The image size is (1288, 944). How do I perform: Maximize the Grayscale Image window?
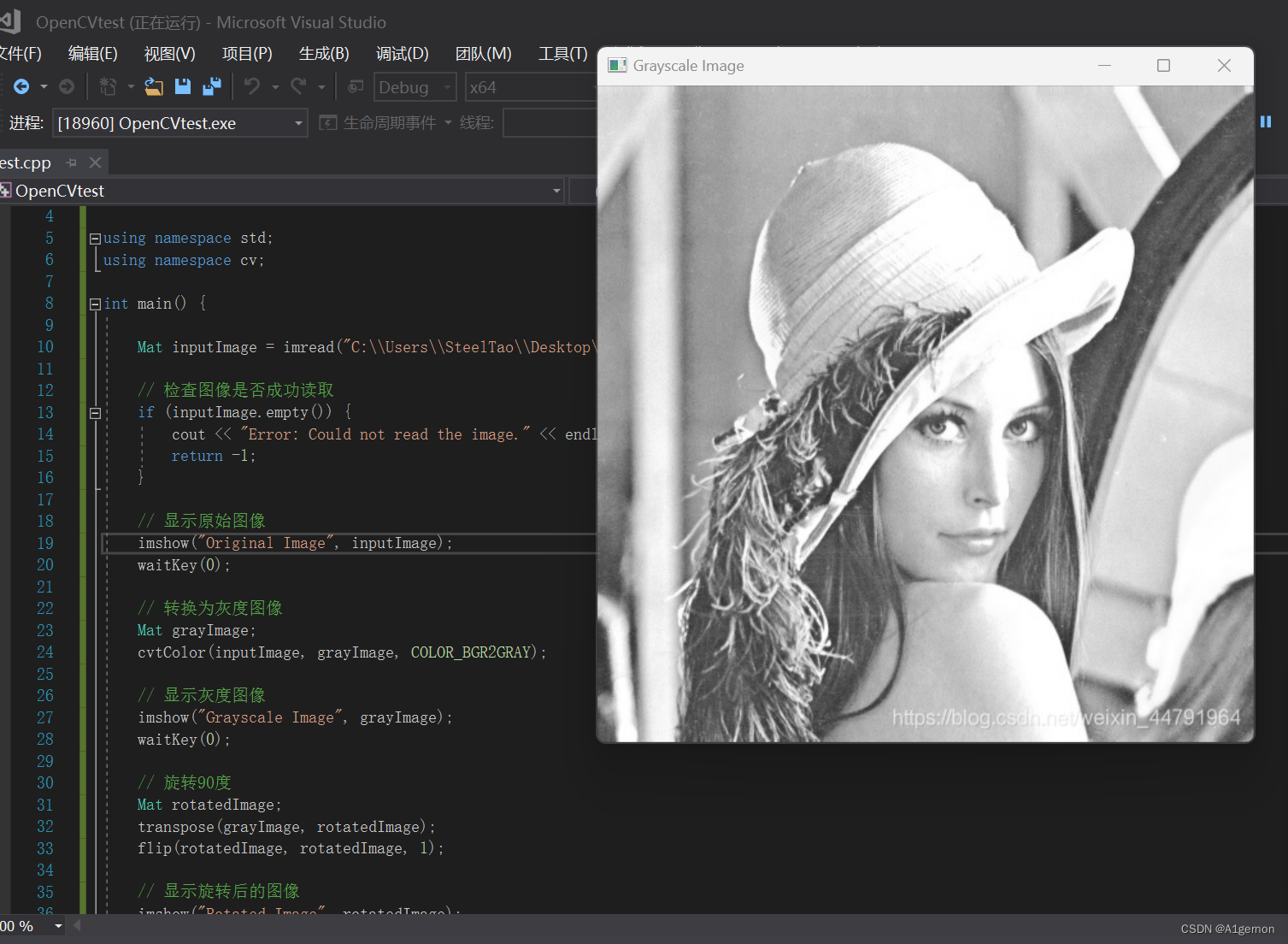[1163, 66]
